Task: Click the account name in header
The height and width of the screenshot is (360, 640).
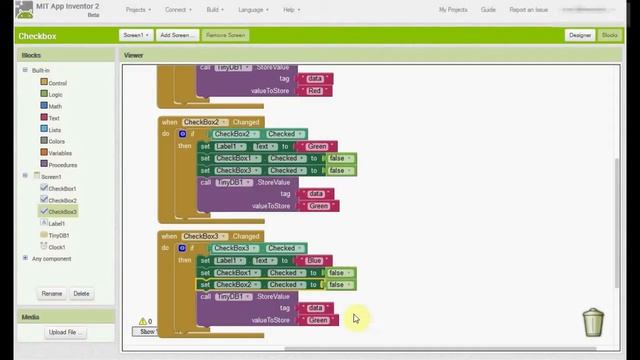Action: (587, 9)
